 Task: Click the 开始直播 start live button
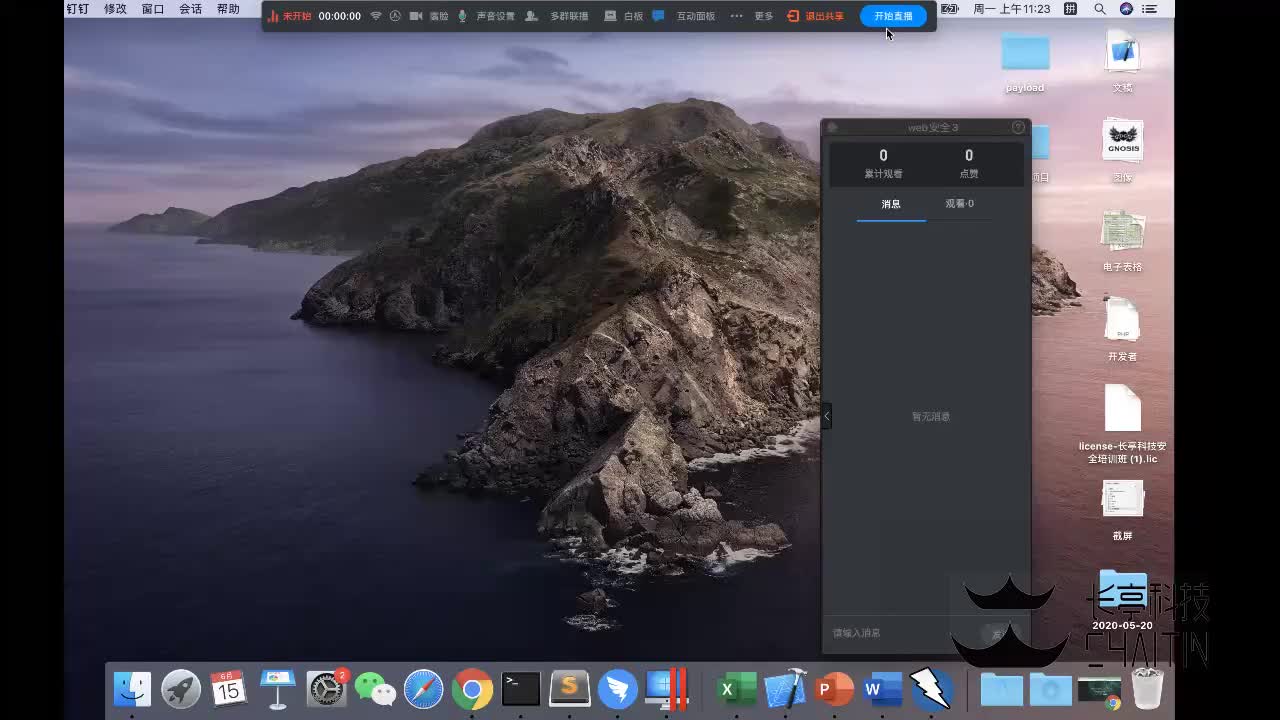[x=893, y=16]
